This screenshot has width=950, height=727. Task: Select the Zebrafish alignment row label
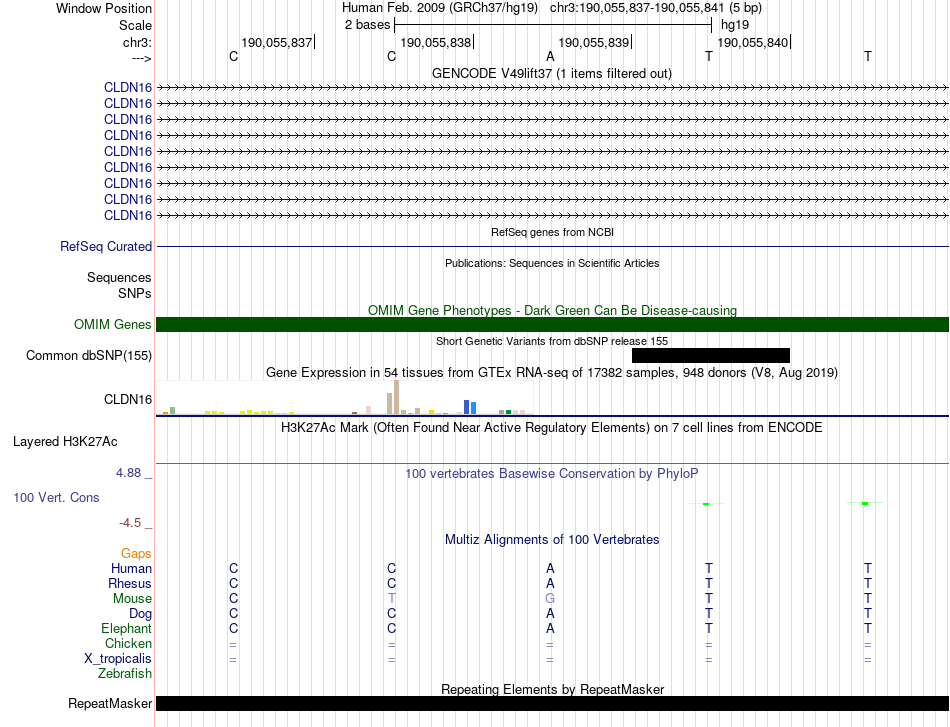[125, 674]
